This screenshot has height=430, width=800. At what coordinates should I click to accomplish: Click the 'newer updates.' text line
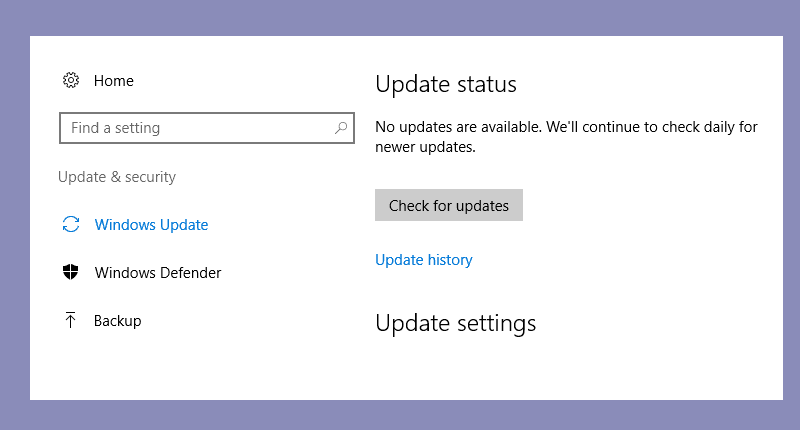425,147
